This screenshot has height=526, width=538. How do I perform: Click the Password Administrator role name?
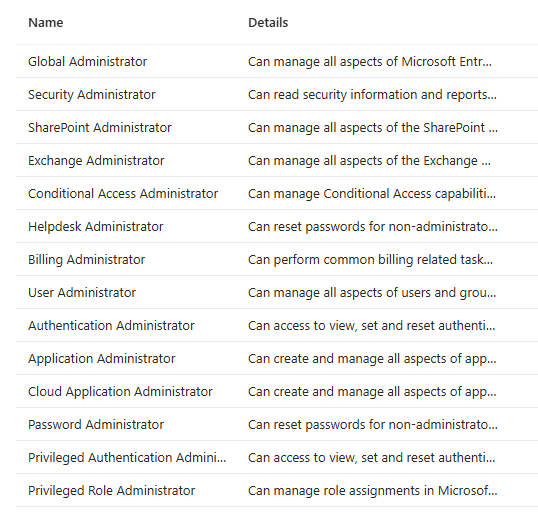coord(96,424)
